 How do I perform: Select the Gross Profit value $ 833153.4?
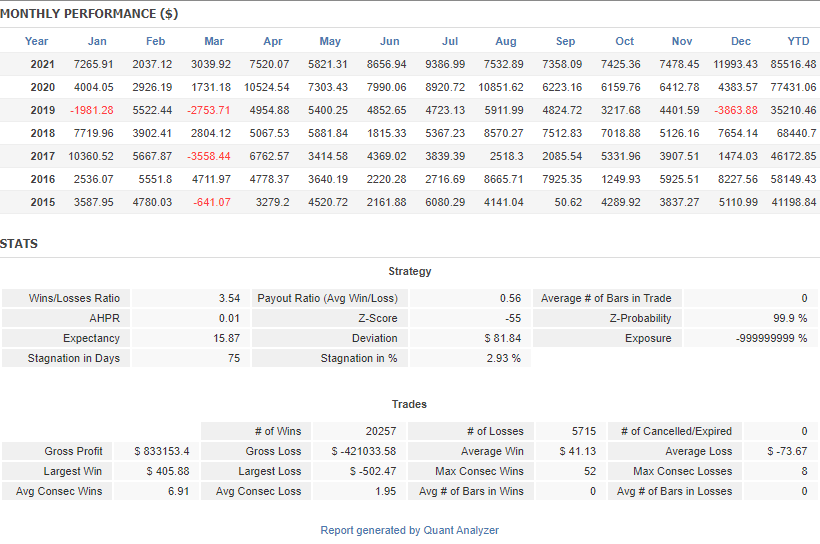161,451
